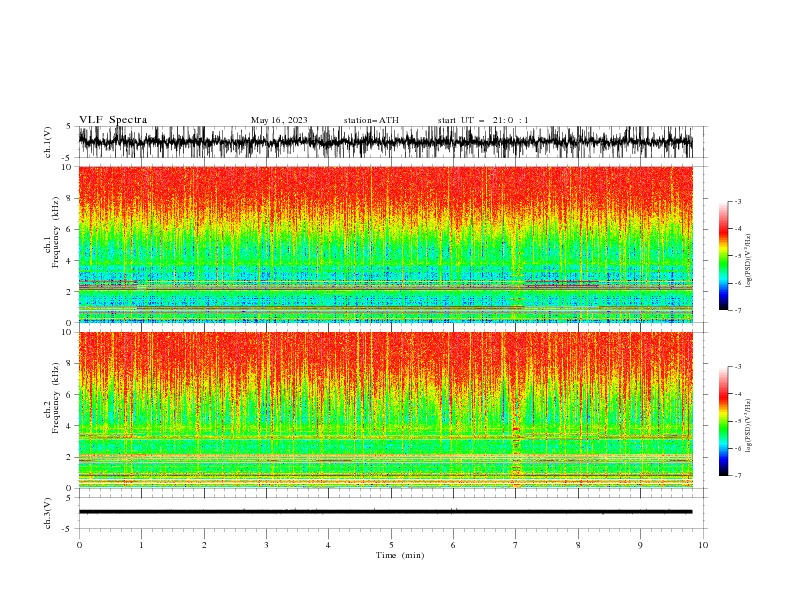
Task: Click time axis tick label "2"
Action: [204, 545]
